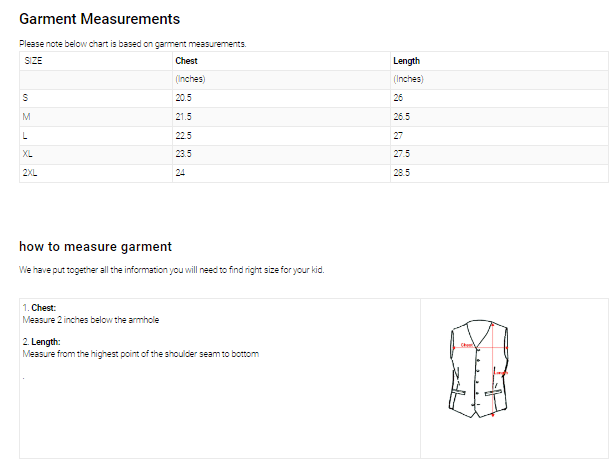Click chest value 22.5 for size L
Image resolution: width=615 pixels, height=466 pixels.
(x=183, y=135)
